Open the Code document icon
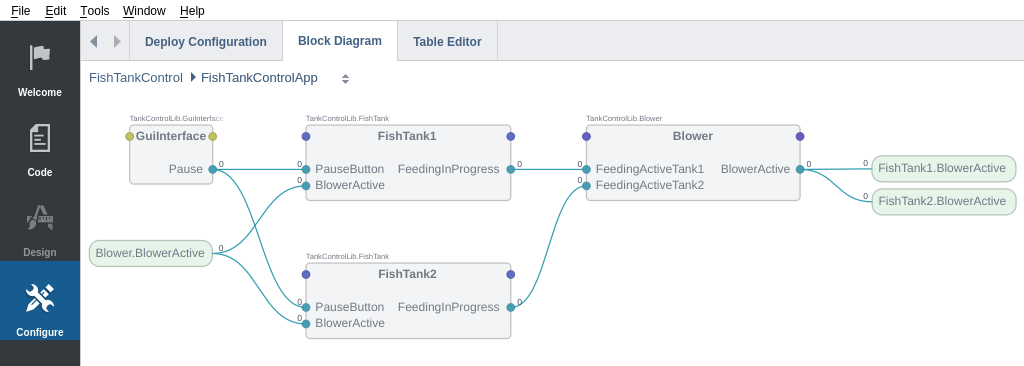The image size is (1024, 366). 40,138
